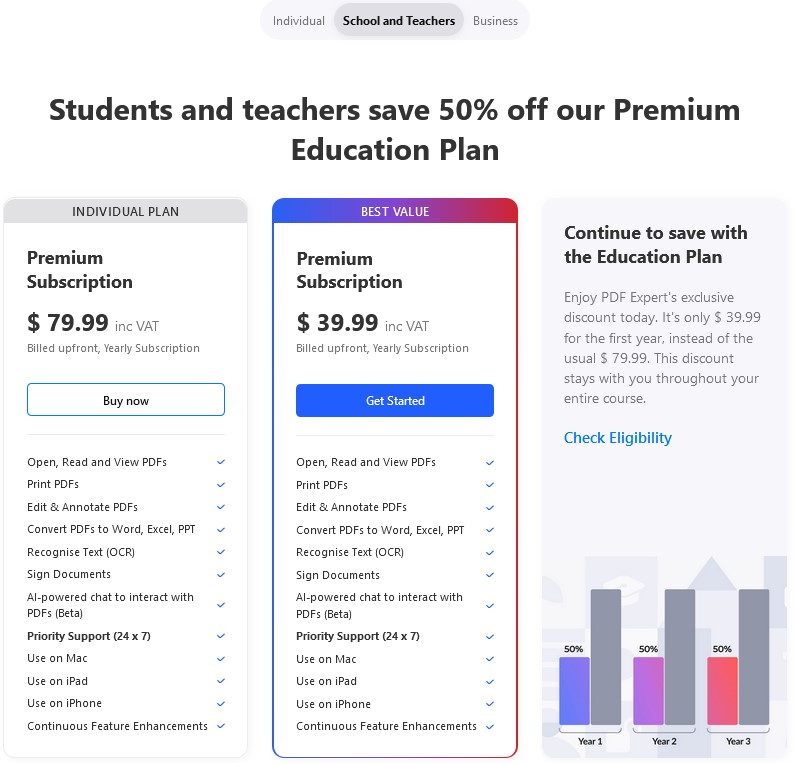Click checkmark next to Individual plan Sign Documents
Image resolution: width=795 pixels, height=763 pixels.
[x=221, y=574]
